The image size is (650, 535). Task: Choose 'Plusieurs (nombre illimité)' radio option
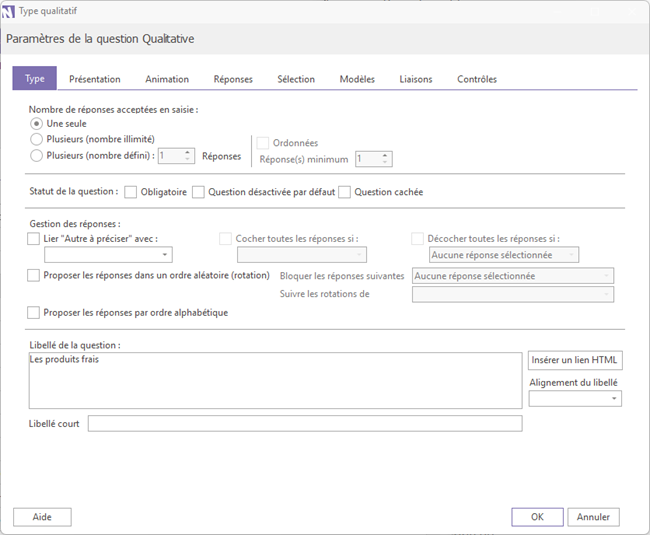[36, 139]
